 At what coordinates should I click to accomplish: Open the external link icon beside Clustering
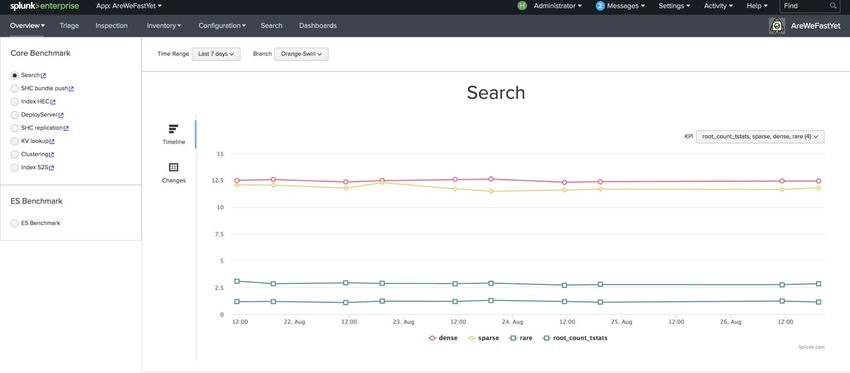[x=51, y=155]
